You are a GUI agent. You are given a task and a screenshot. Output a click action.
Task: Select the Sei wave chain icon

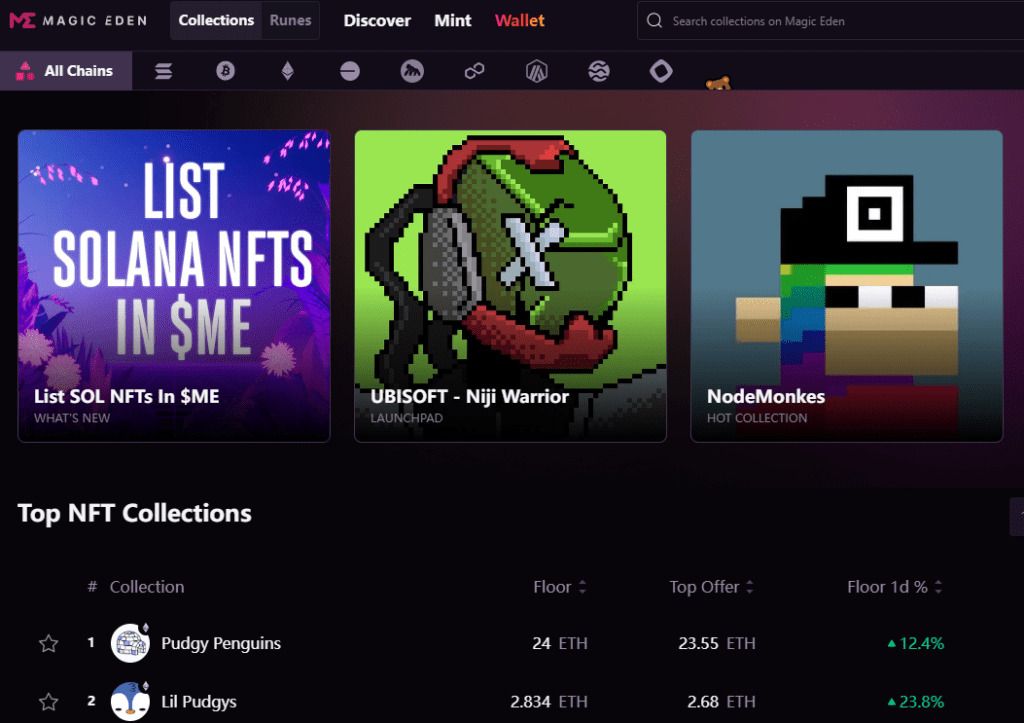599,71
